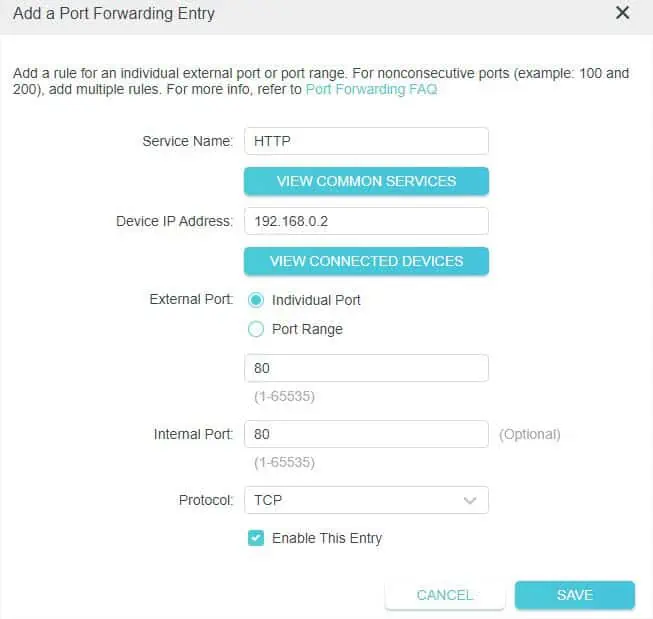653x619 pixels.
Task: Click the Internal Port label text
Action: (193, 434)
